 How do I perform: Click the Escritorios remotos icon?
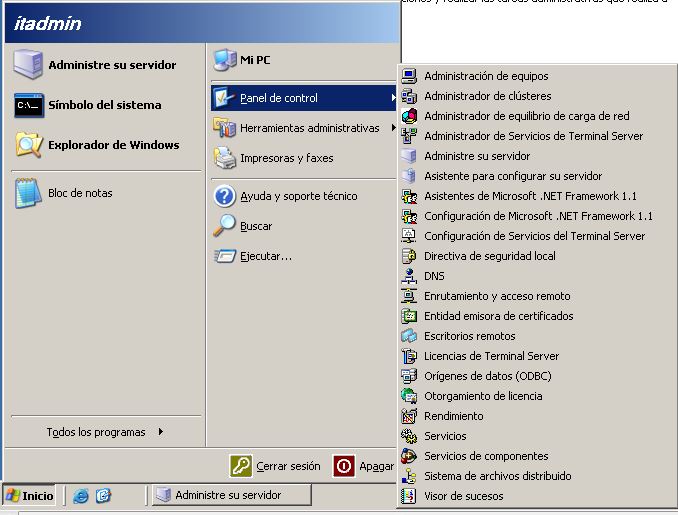click(x=409, y=336)
